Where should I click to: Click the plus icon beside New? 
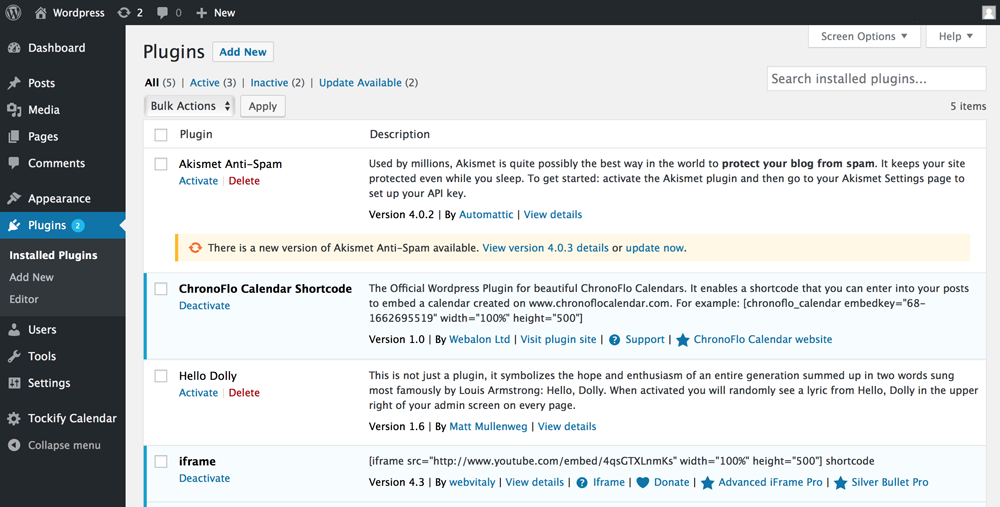202,13
